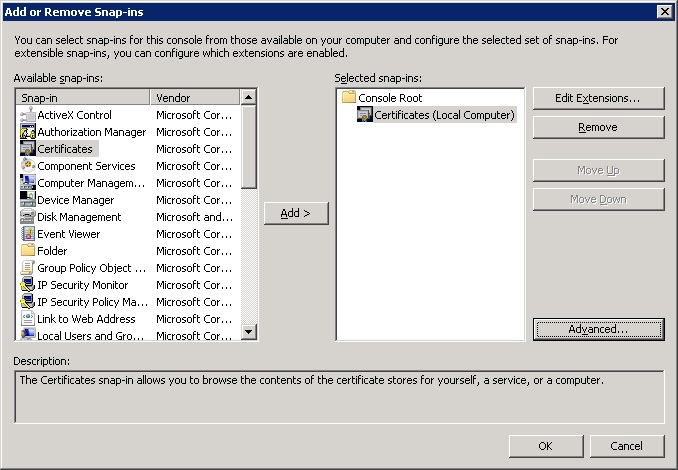Sort list by Snap-in column header
Viewport: 678px width, 470px height.
[x=84, y=98]
